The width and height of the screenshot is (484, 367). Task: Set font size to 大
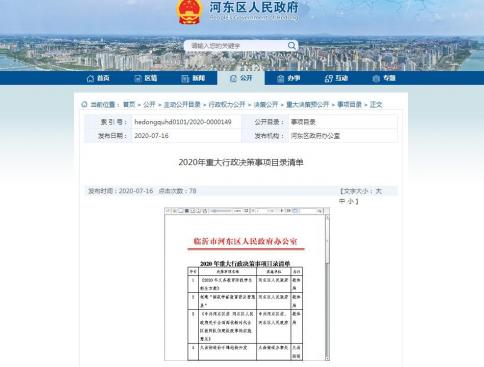pyautogui.click(x=378, y=191)
